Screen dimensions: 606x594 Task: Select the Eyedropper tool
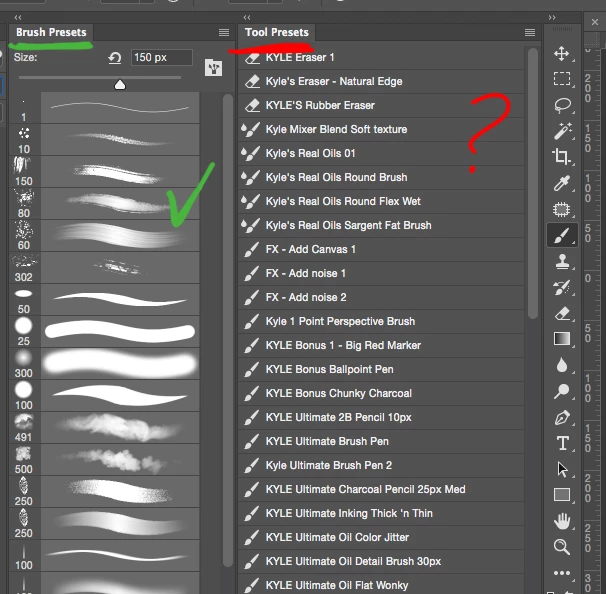(562, 183)
